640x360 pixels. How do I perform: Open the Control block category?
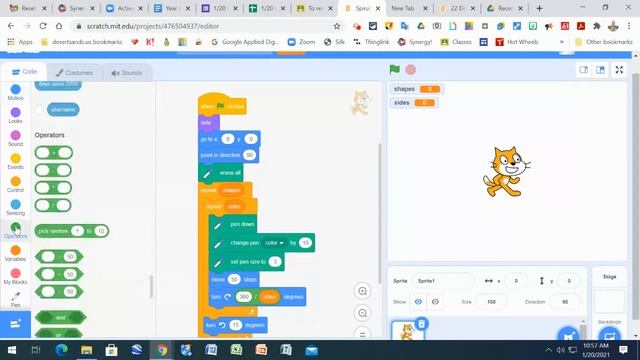pyautogui.click(x=16, y=184)
